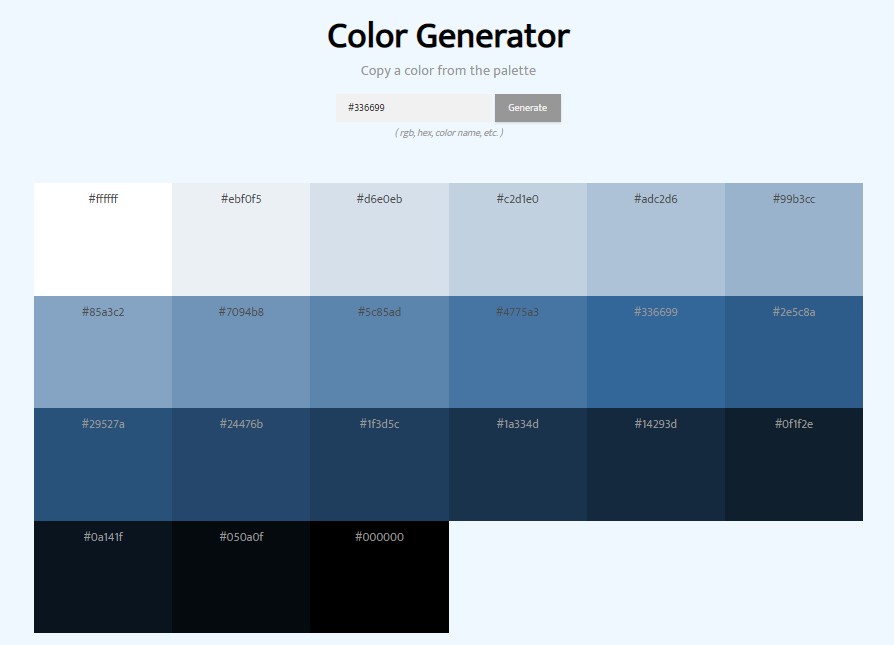Select the #1f3d5c dark swatch
894x645 pixels.
tap(379, 464)
